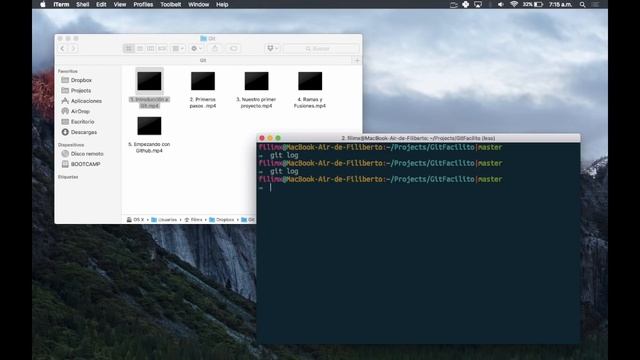This screenshot has height=360, width=640.
Task: Minimize the iTerm terminal window
Action: click(270, 138)
